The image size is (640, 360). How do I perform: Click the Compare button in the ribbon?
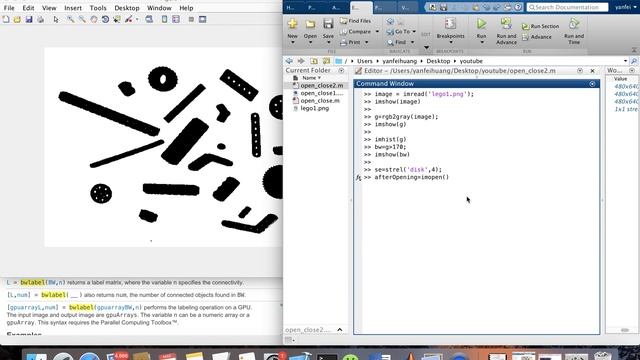pos(356,31)
